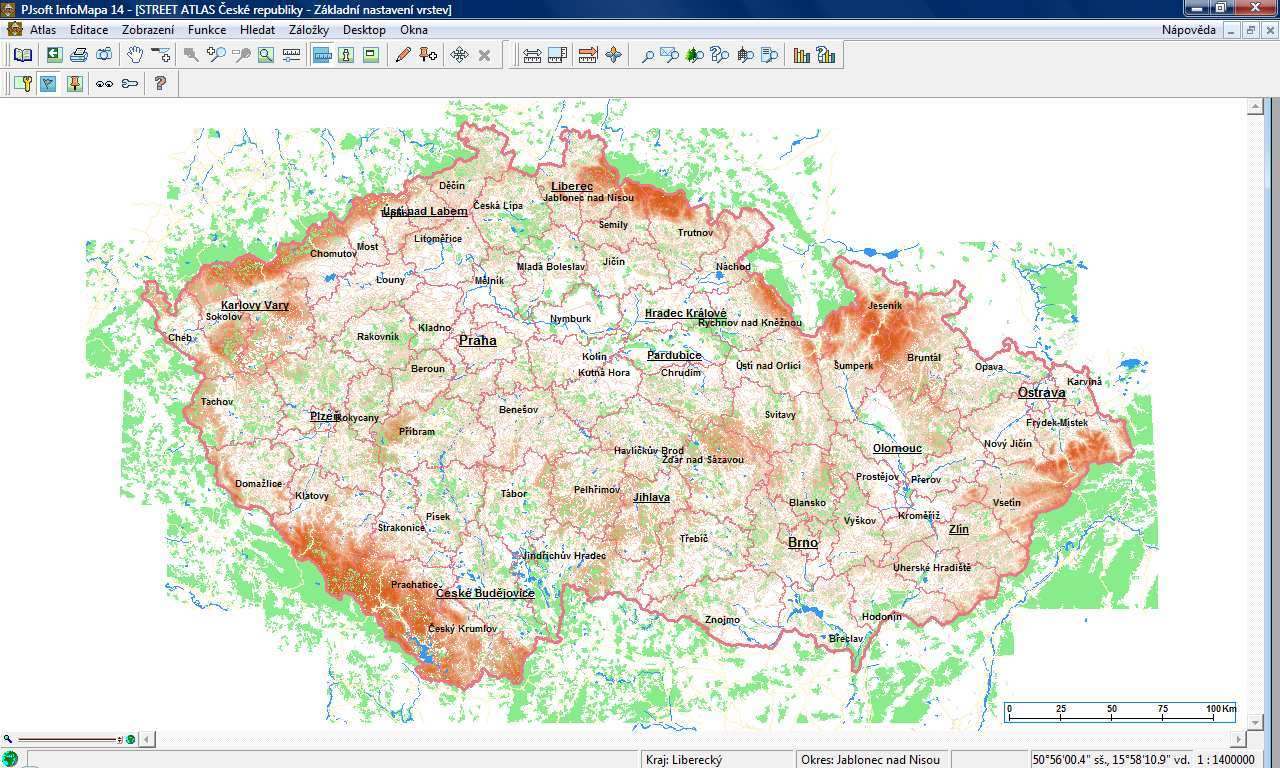This screenshot has height=768, width=1280.
Task: Click the envelope address search icon
Action: (x=670, y=55)
